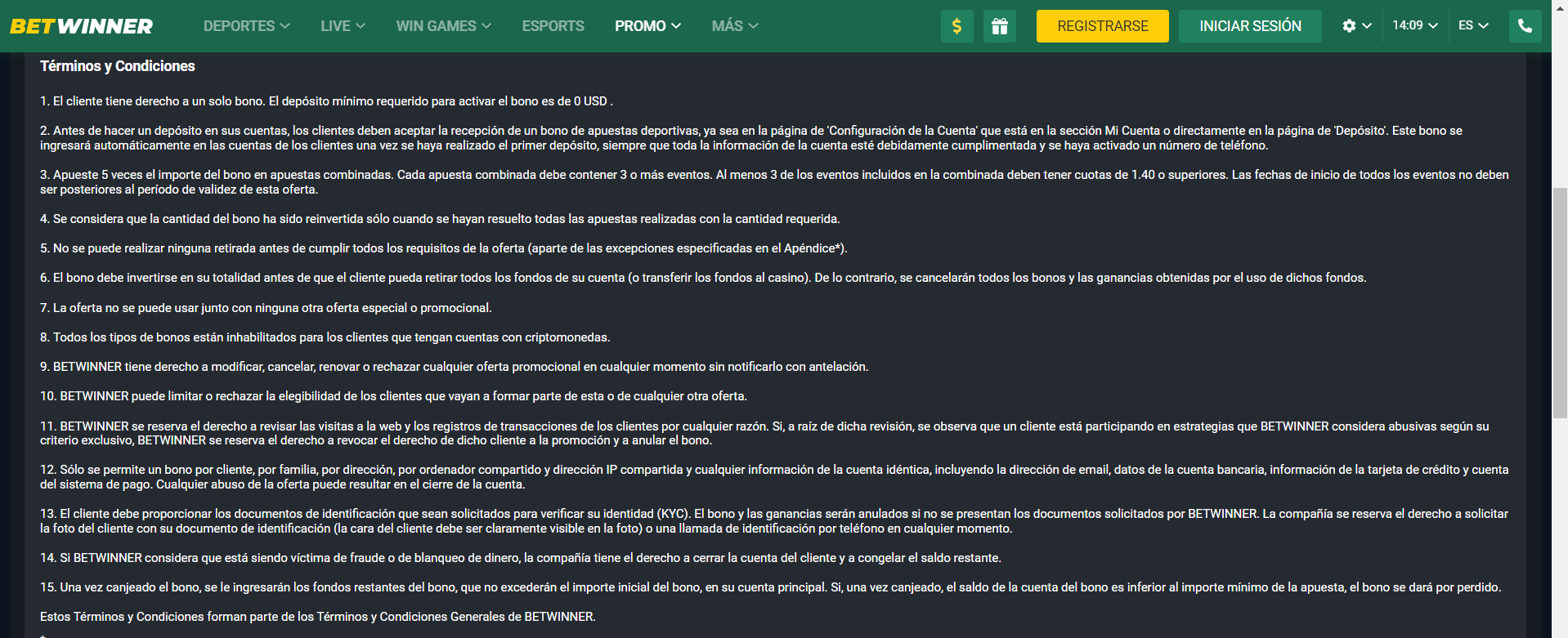Open the PROMO menu
Image resolution: width=1568 pixels, height=638 pixels.
coord(647,26)
